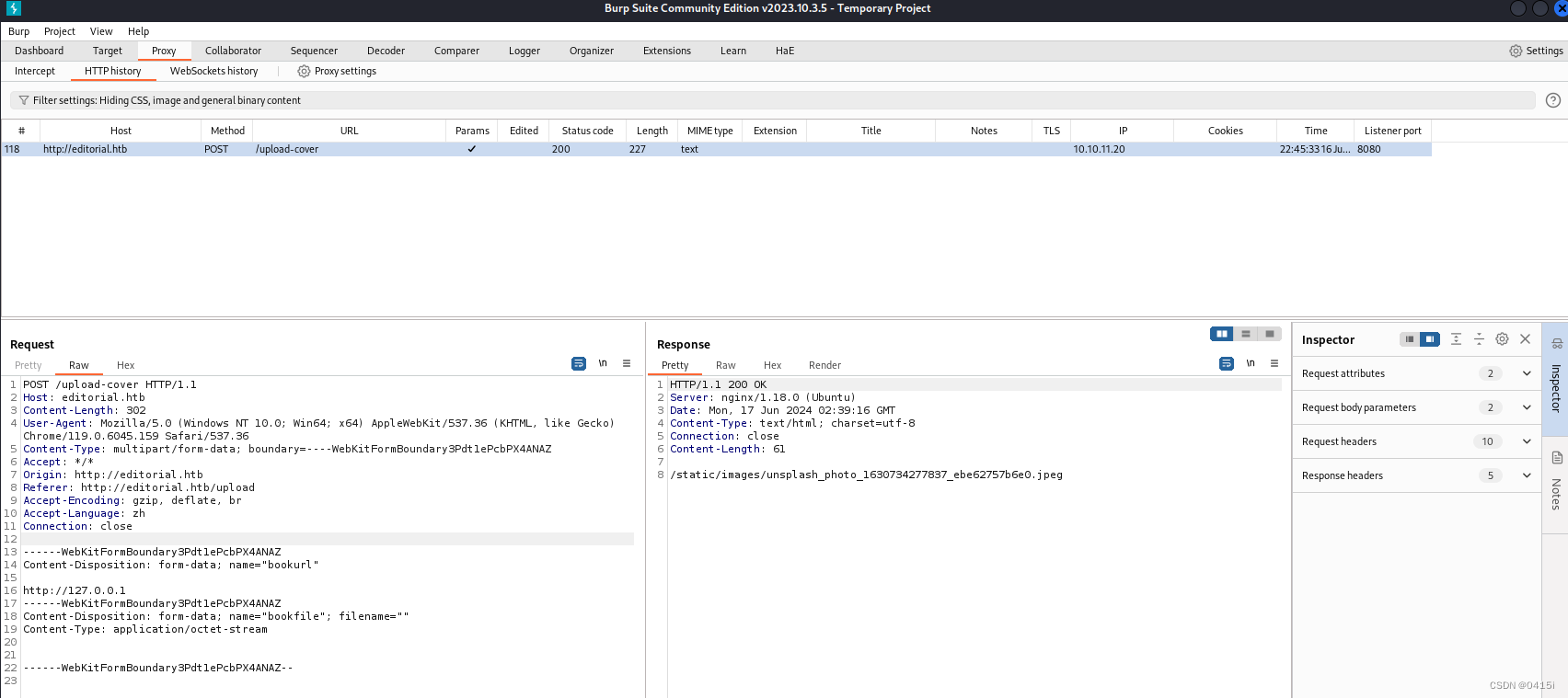Screen dimensions: 1568x698
Task: Click the filter funnel icon
Action: click(x=24, y=100)
